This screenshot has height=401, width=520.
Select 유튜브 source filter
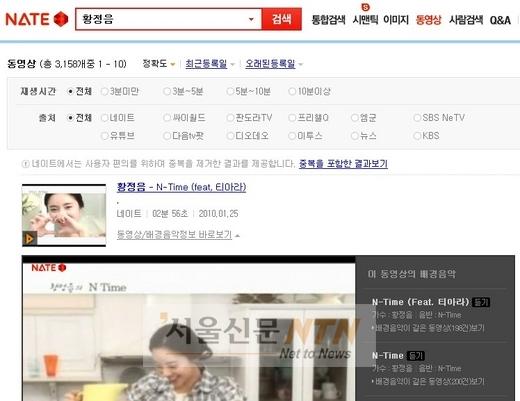[104, 136]
